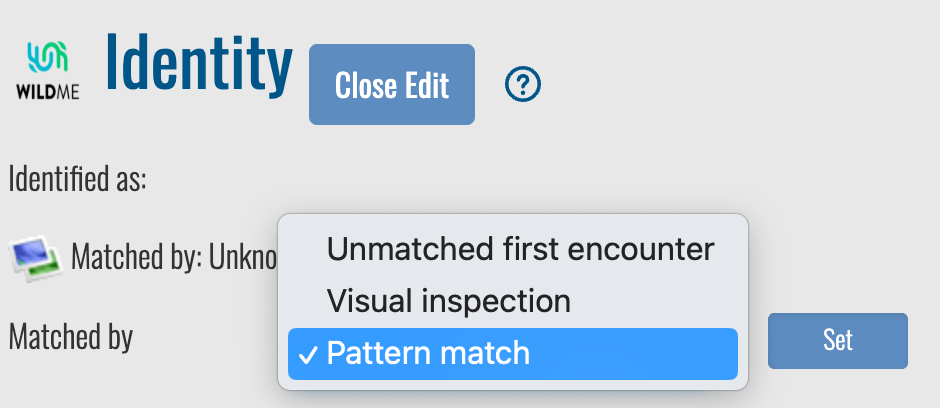Open the circled question mark help icon

[523, 85]
